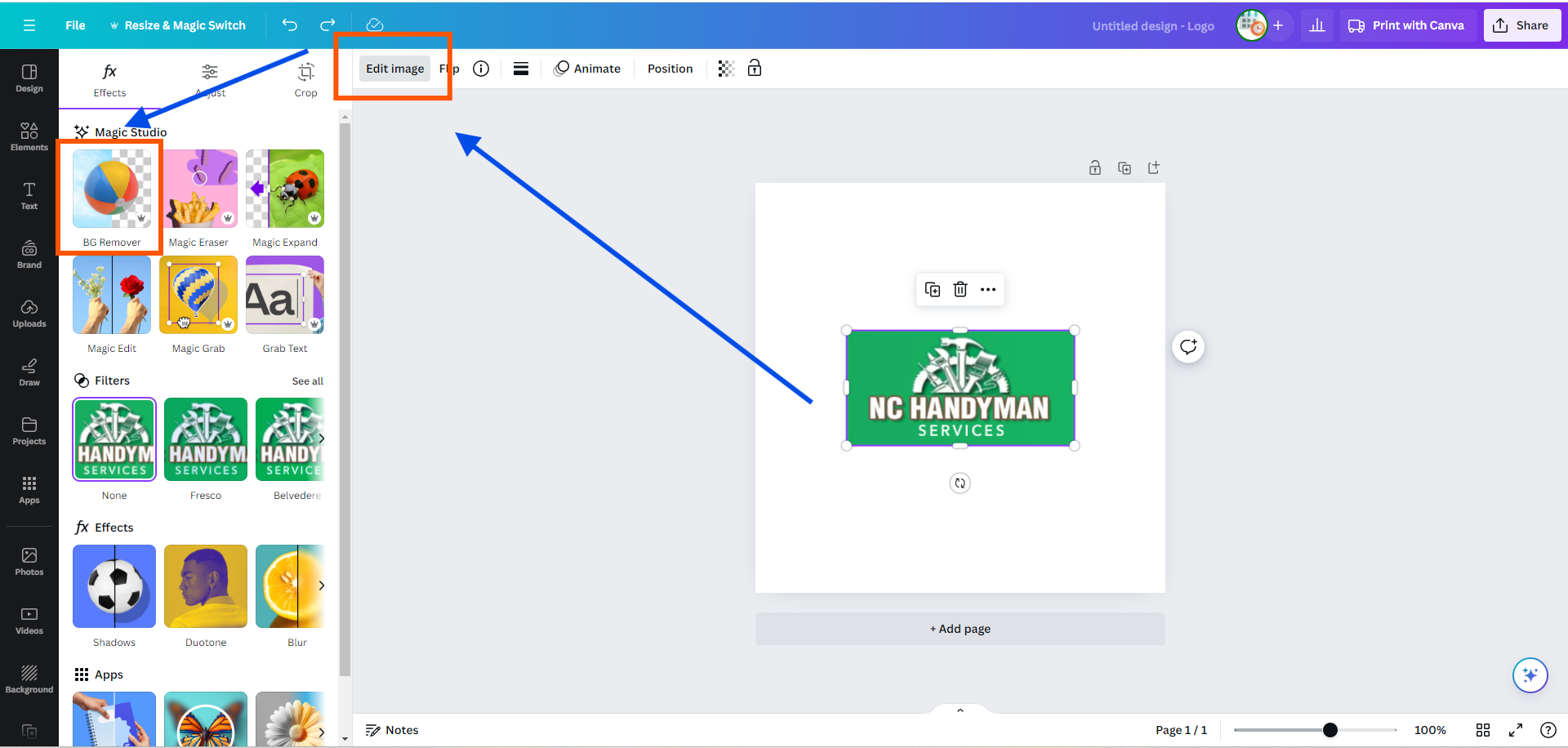
Task: Select the Magic Grab tool
Action: click(198, 305)
